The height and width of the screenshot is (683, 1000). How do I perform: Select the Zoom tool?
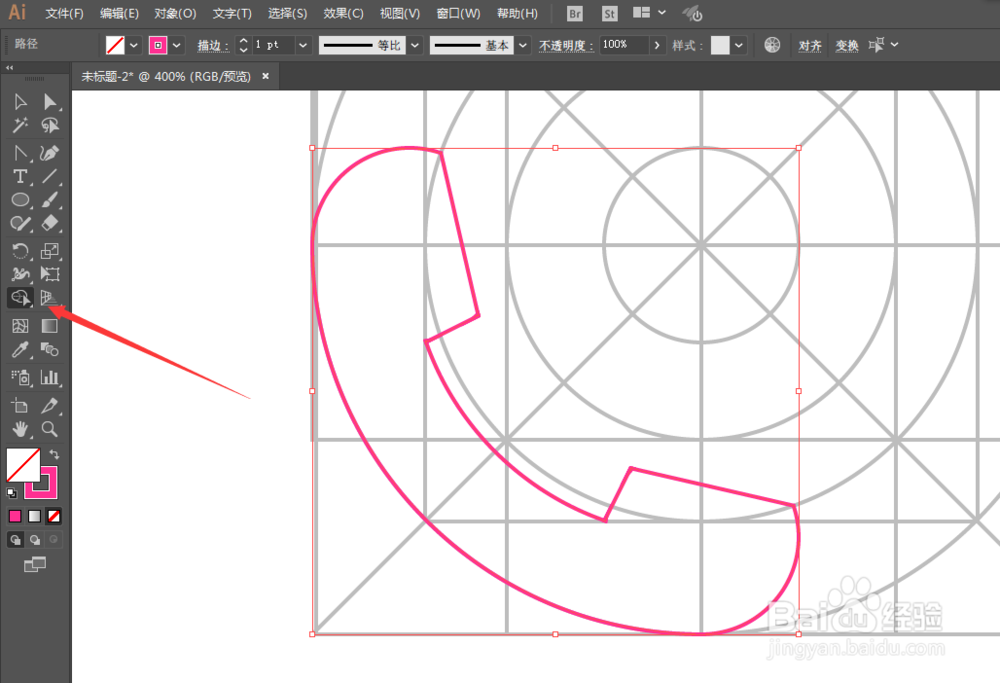point(50,429)
